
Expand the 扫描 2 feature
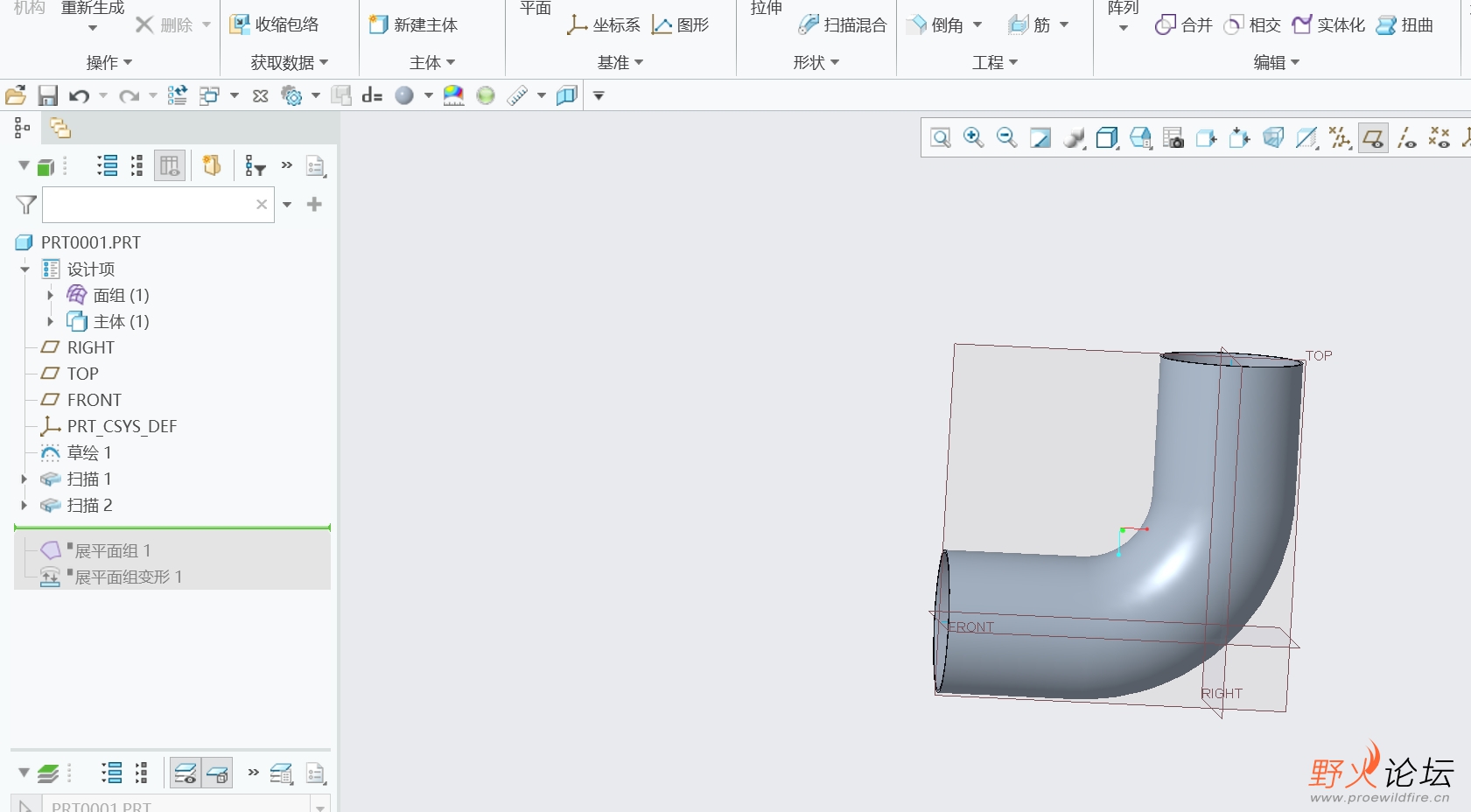coord(25,506)
